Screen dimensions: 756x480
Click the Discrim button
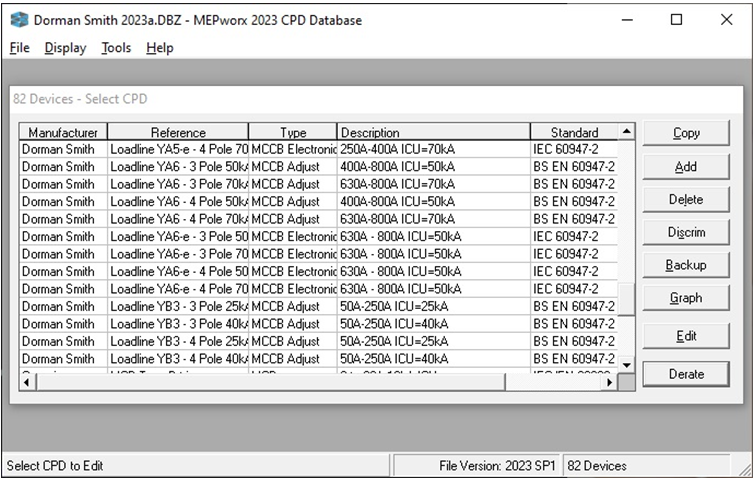686,232
